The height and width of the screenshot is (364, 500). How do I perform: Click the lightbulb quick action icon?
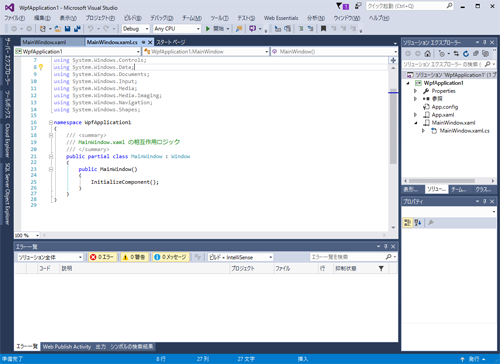point(41,67)
